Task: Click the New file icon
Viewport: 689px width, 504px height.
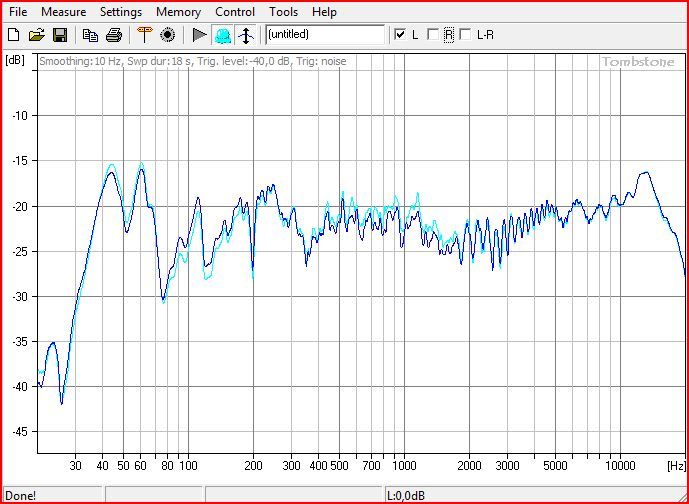Action: click(x=13, y=35)
